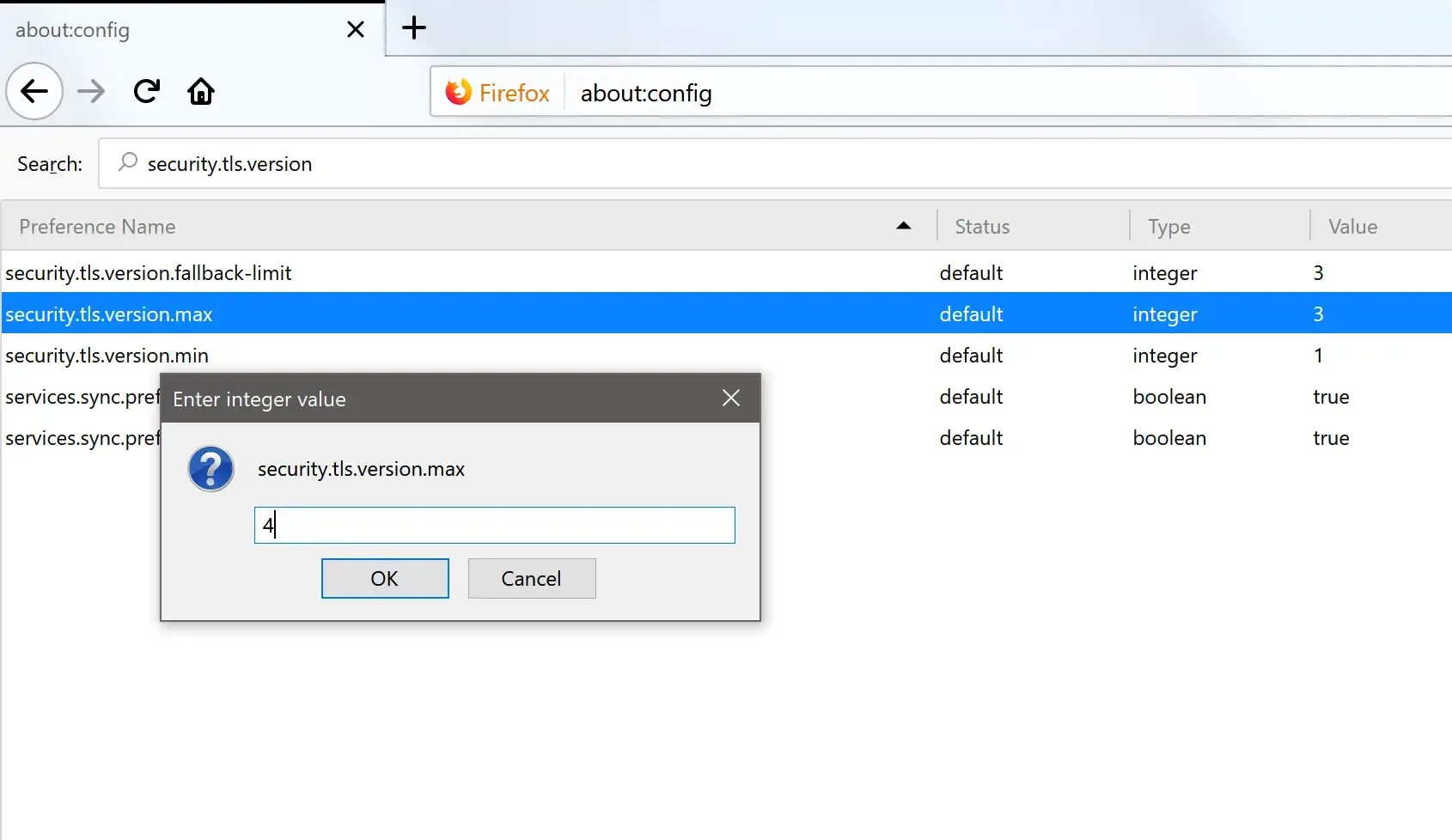
Task: Sort by the Type column header
Action: click(1220, 227)
